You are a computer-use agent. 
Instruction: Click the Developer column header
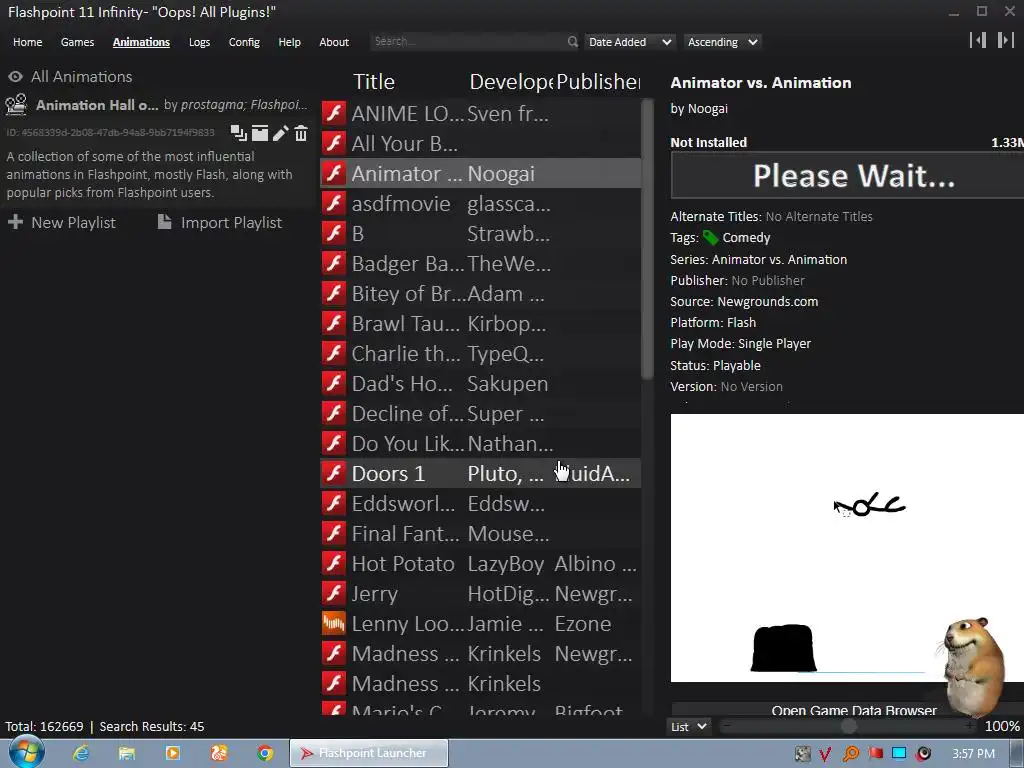tap(511, 82)
